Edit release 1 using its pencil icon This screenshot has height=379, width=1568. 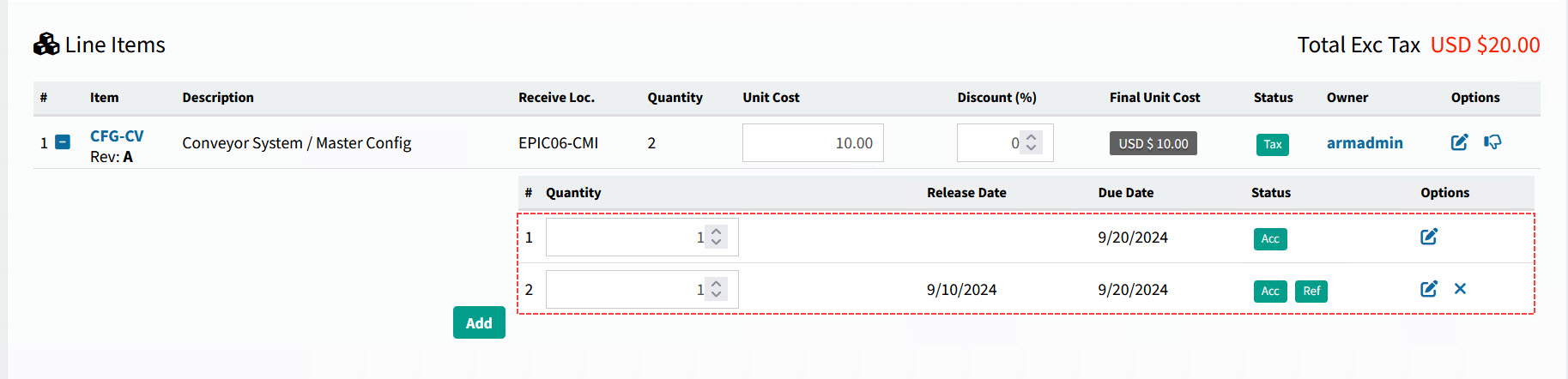(x=1428, y=237)
